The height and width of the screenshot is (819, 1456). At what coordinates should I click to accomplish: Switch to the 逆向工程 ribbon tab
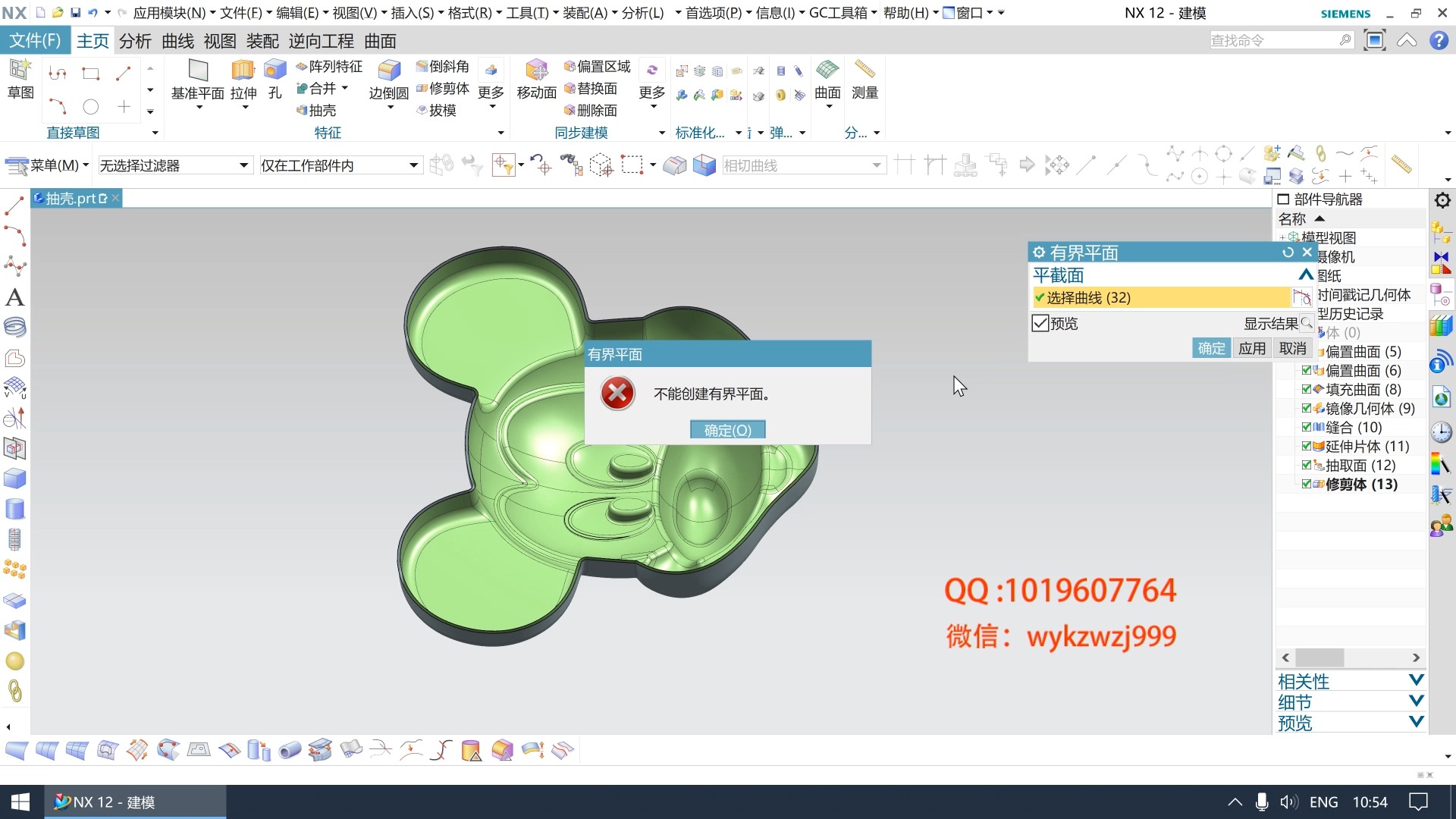point(322,41)
